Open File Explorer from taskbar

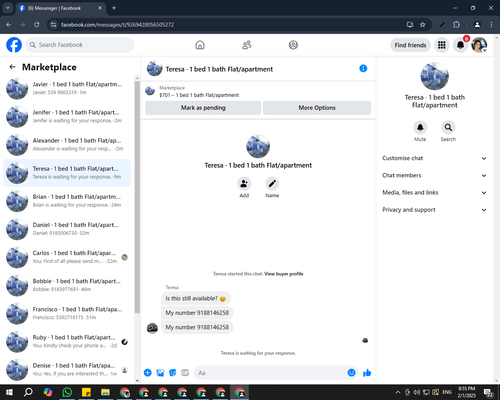coord(105,392)
